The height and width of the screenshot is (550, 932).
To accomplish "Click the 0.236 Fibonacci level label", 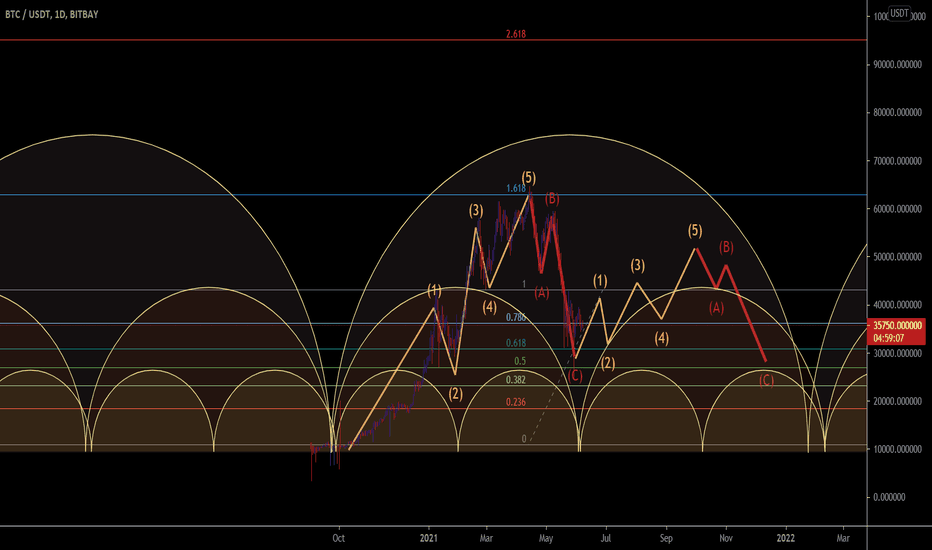I will pyautogui.click(x=516, y=402).
